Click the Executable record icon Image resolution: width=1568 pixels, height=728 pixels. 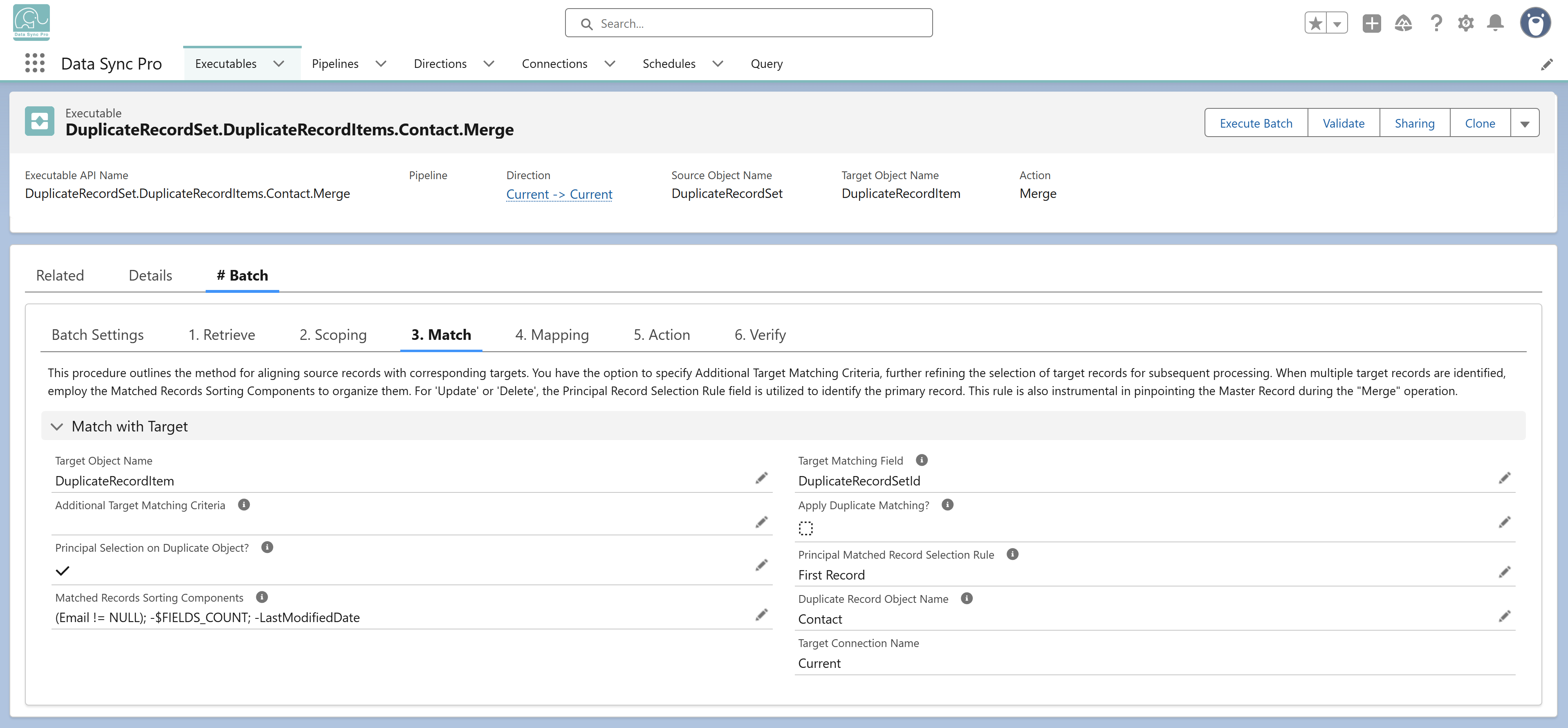[40, 121]
